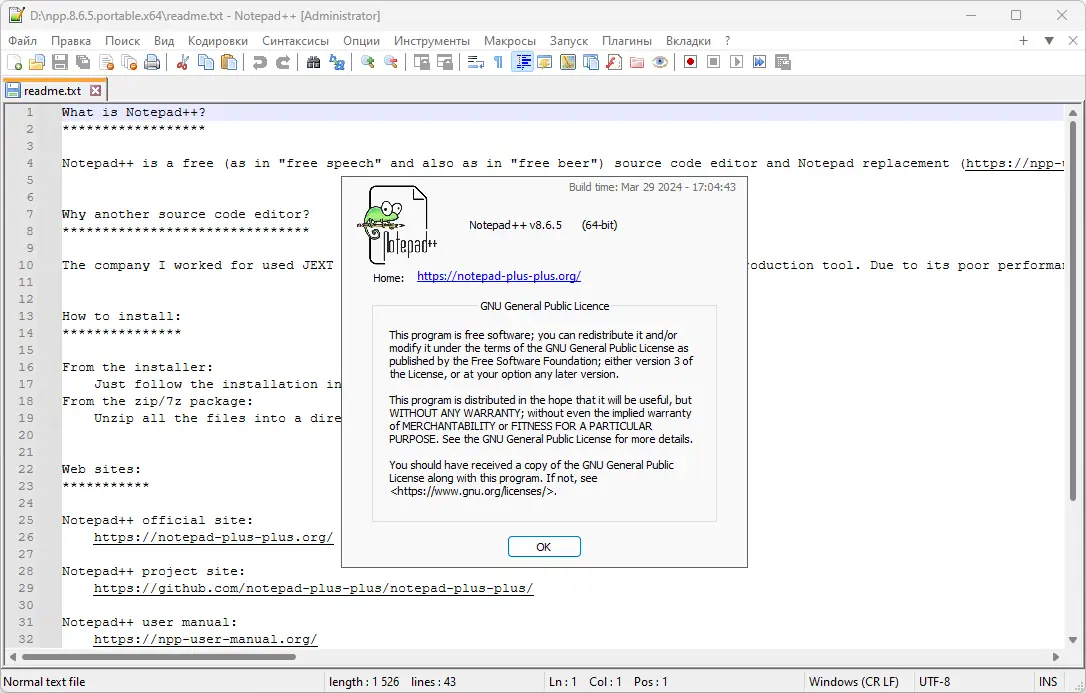This screenshot has height=693, width=1086.
Task: Open Find with the binoculars icon
Action: pos(314,62)
